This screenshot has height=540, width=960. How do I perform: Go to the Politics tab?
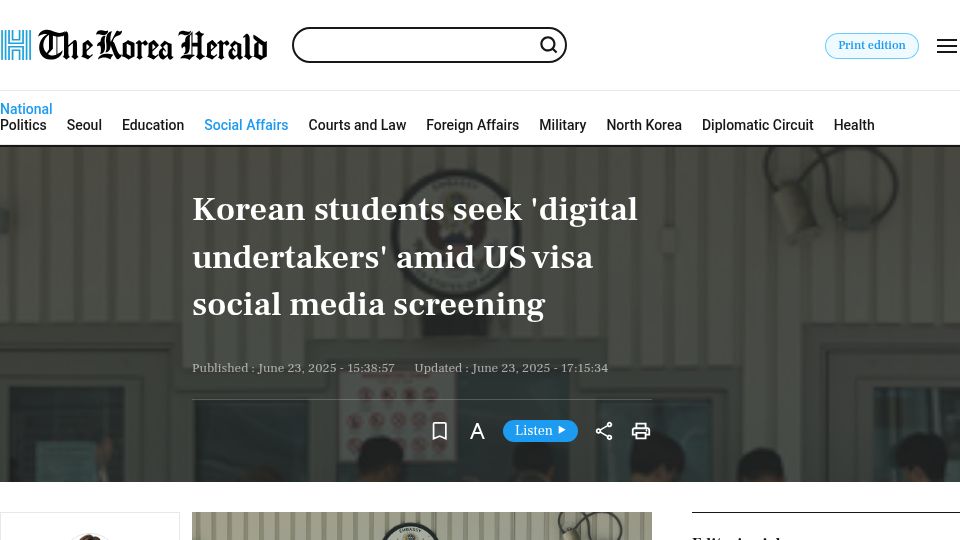coord(23,125)
